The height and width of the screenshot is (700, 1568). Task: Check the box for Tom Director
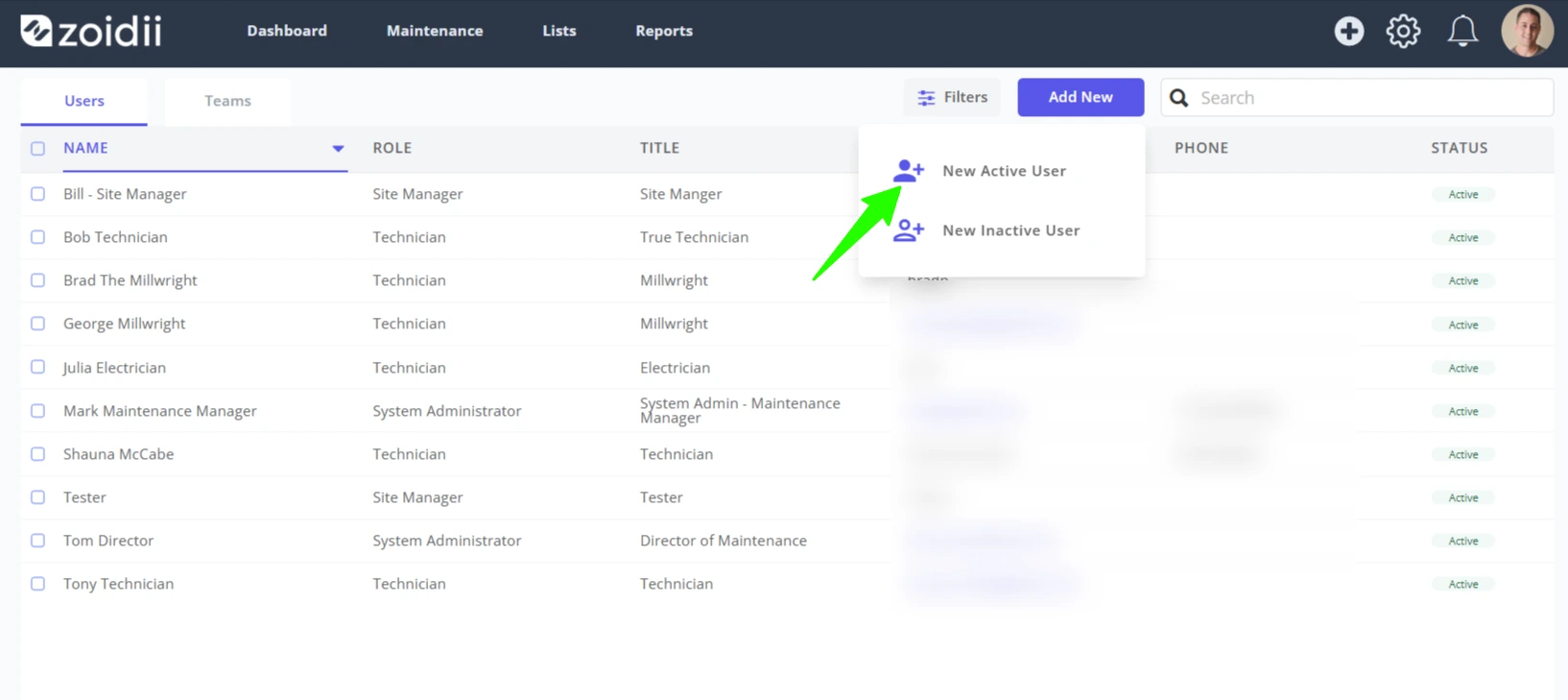click(x=37, y=541)
